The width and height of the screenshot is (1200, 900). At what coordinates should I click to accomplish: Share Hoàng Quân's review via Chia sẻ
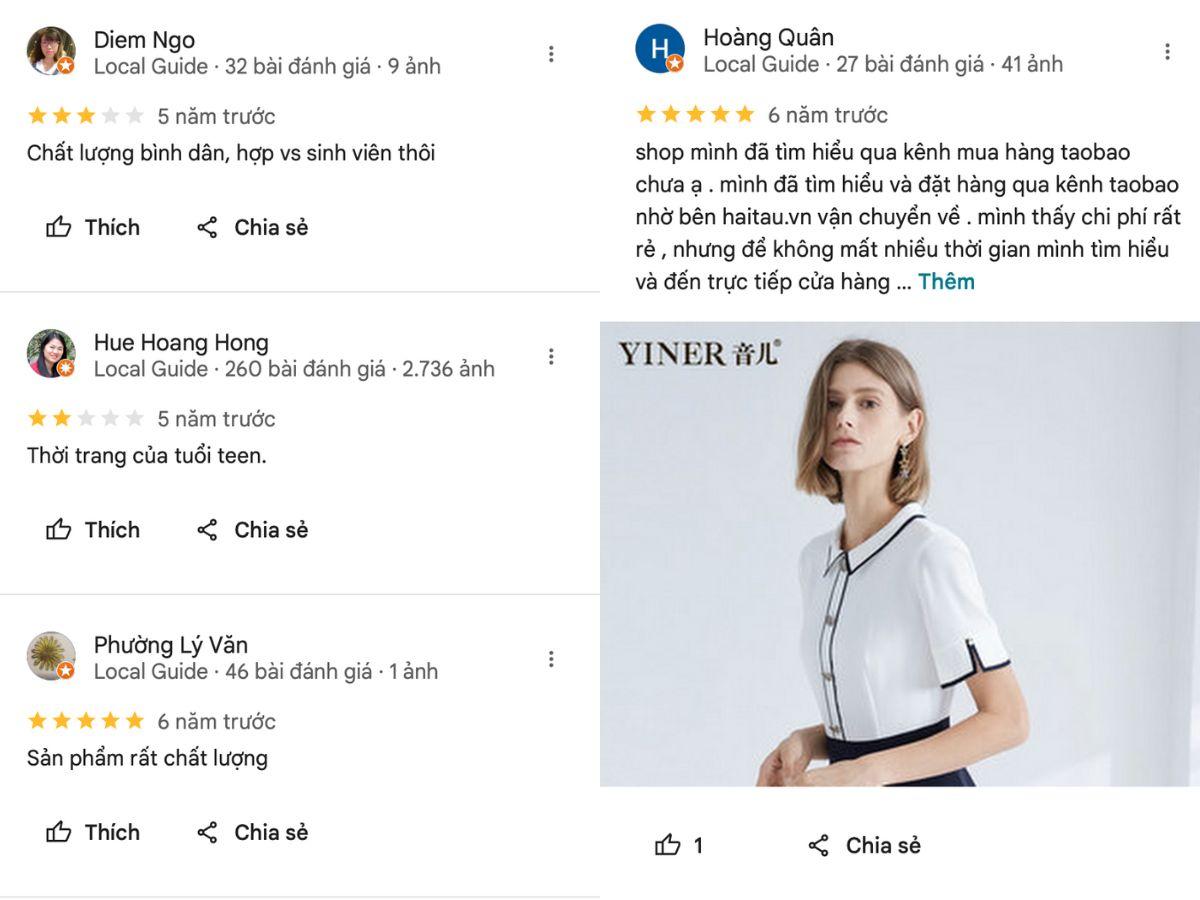(x=864, y=846)
